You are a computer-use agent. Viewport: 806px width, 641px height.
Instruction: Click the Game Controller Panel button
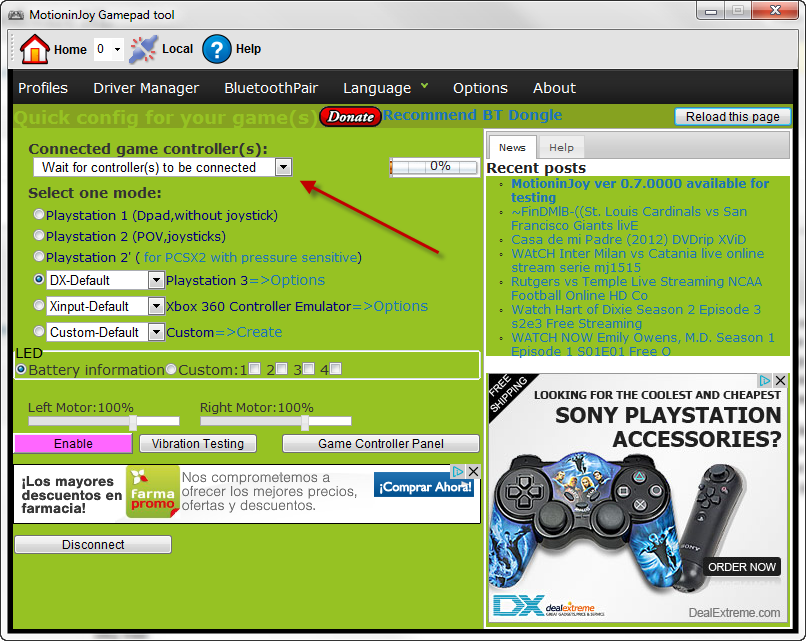381,444
